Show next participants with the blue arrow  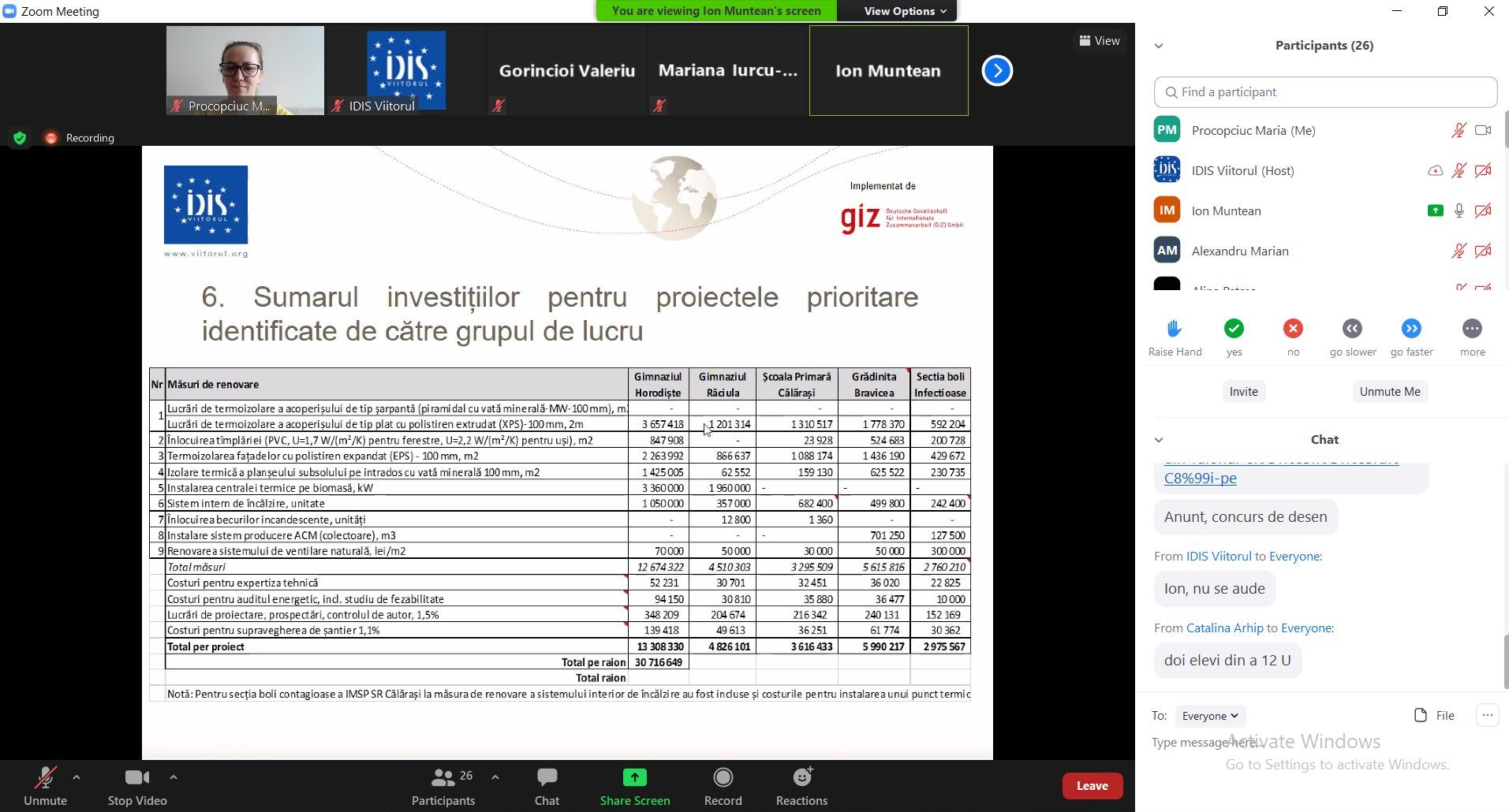[997, 71]
